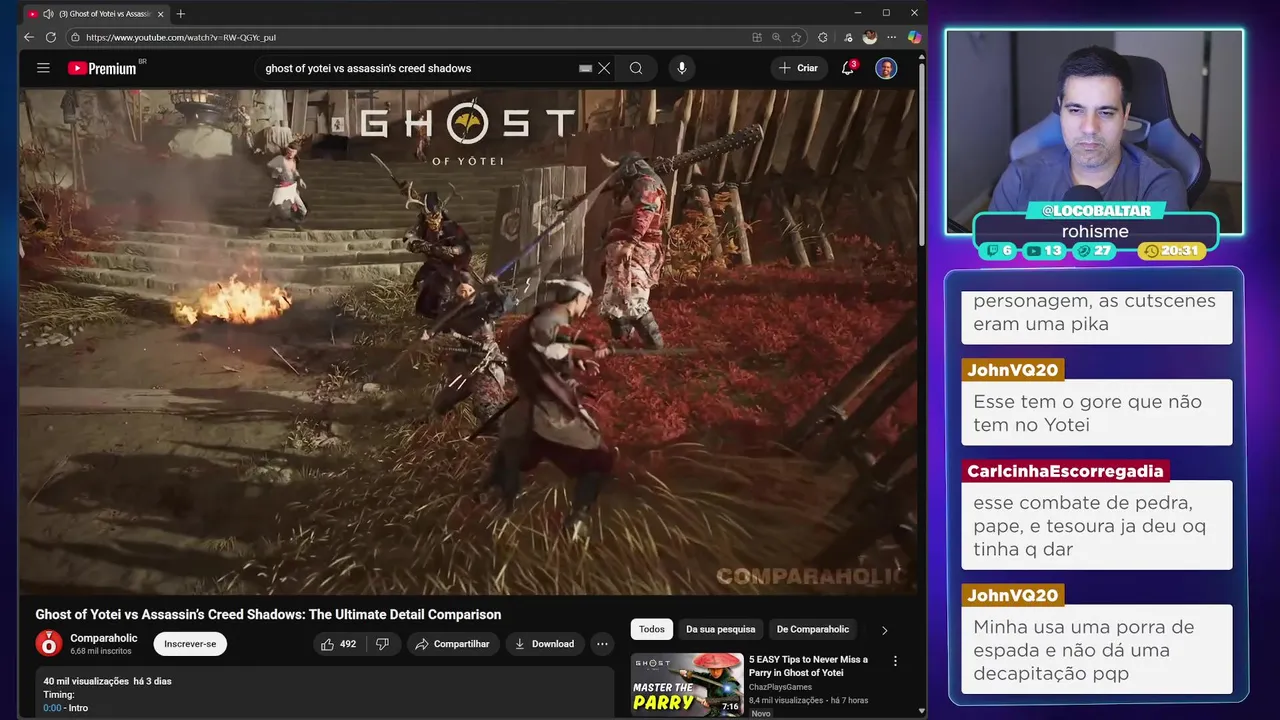Click '40 mil visualizações há 3 dias'

(x=107, y=681)
